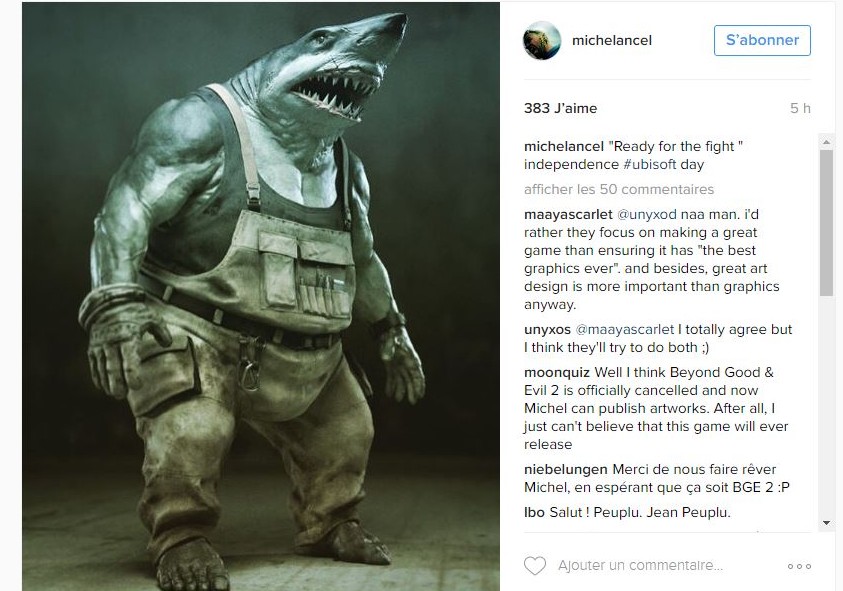Open maayascarlet commenter profile

(x=568, y=215)
